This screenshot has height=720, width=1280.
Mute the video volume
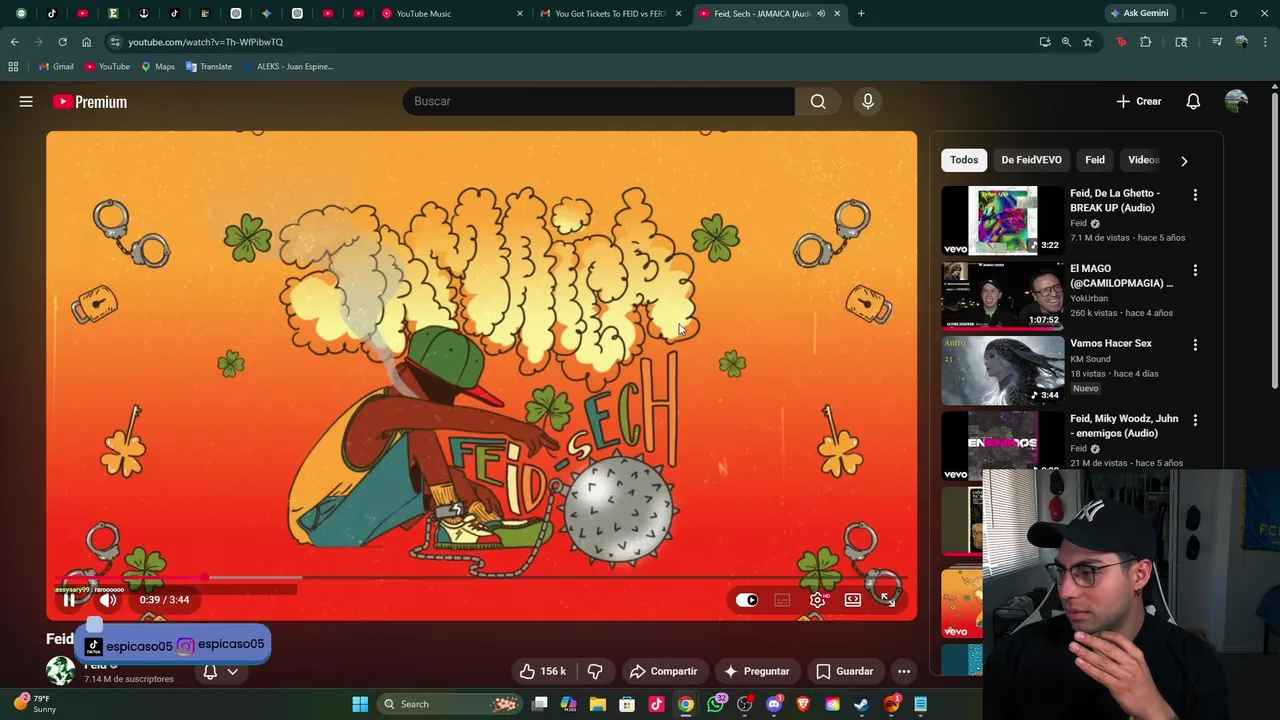tap(108, 600)
